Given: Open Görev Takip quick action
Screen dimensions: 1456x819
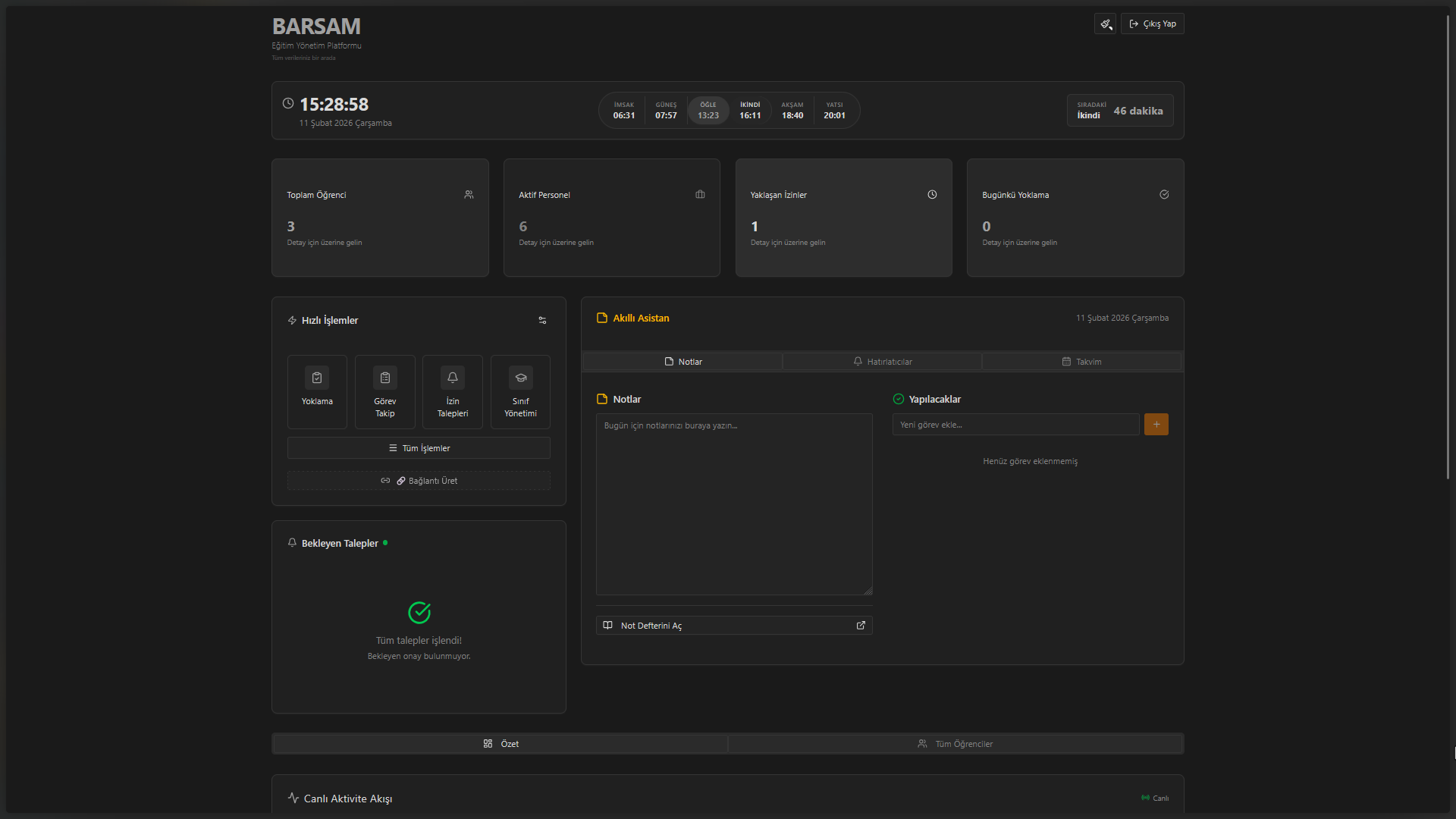Looking at the screenshot, I should (384, 391).
